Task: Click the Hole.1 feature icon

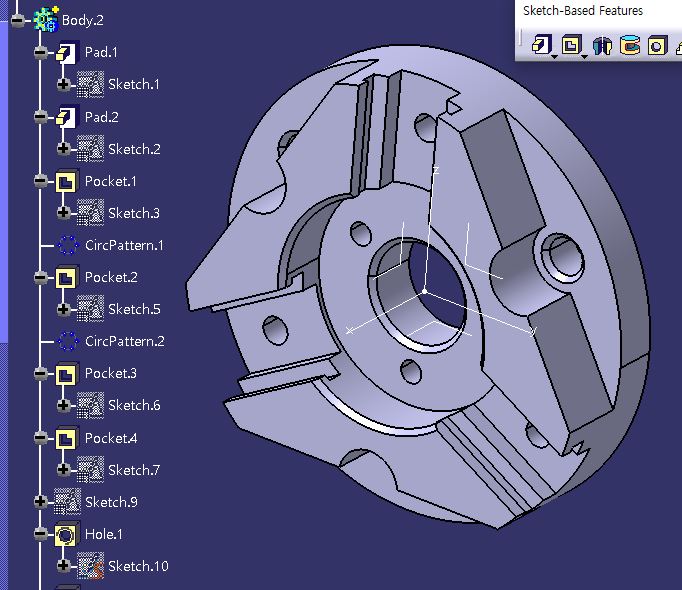Action: pos(67,534)
